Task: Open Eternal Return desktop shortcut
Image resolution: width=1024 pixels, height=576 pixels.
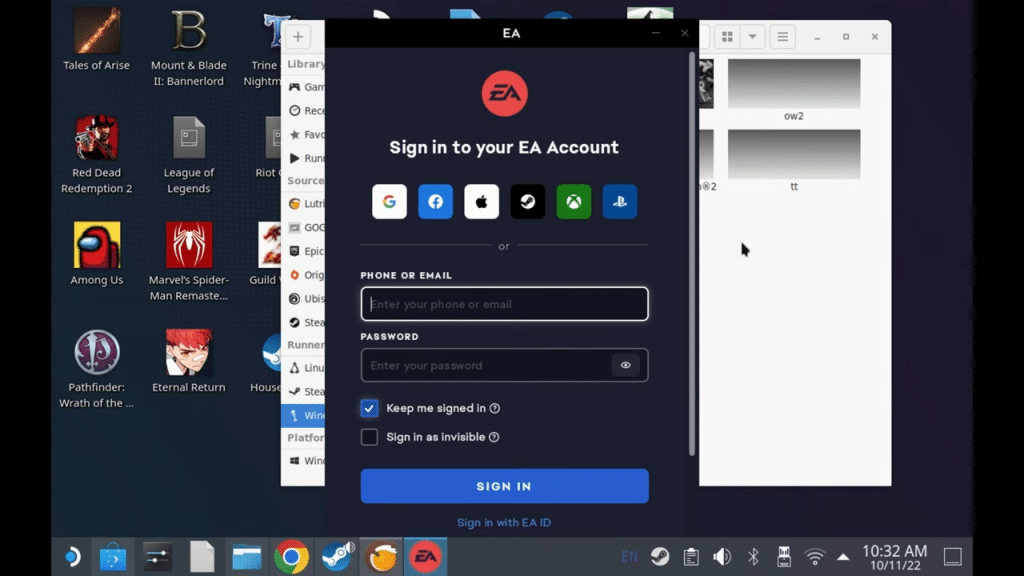Action: click(x=189, y=360)
